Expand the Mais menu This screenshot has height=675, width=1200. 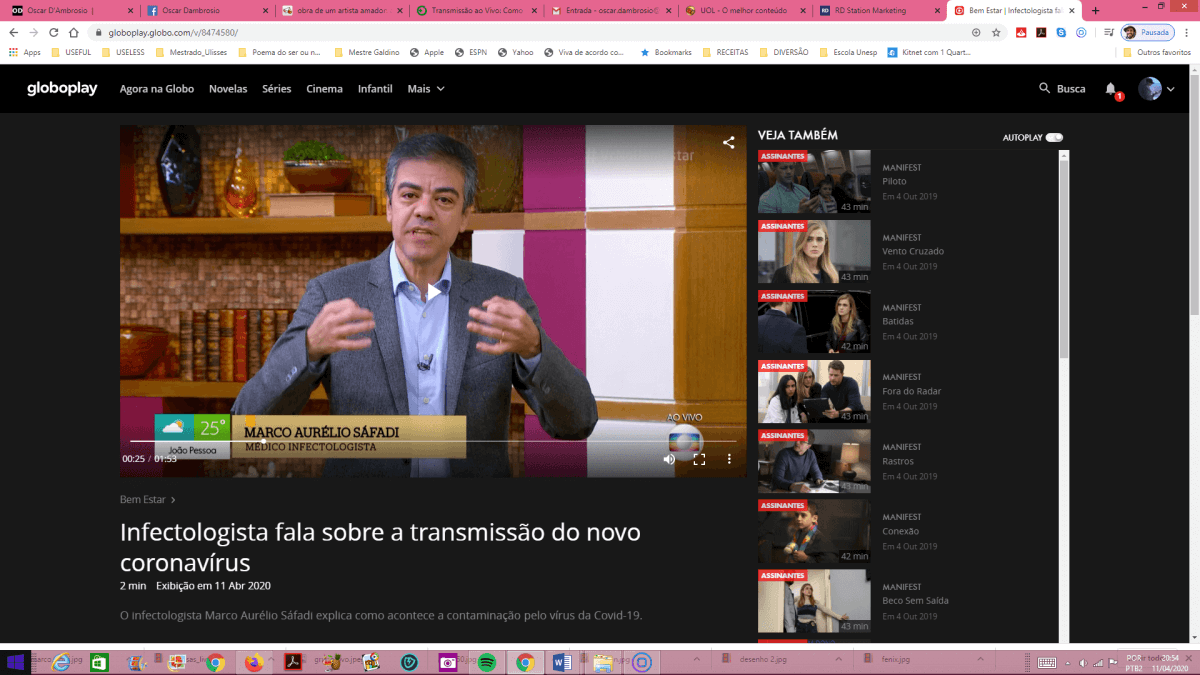pos(426,88)
